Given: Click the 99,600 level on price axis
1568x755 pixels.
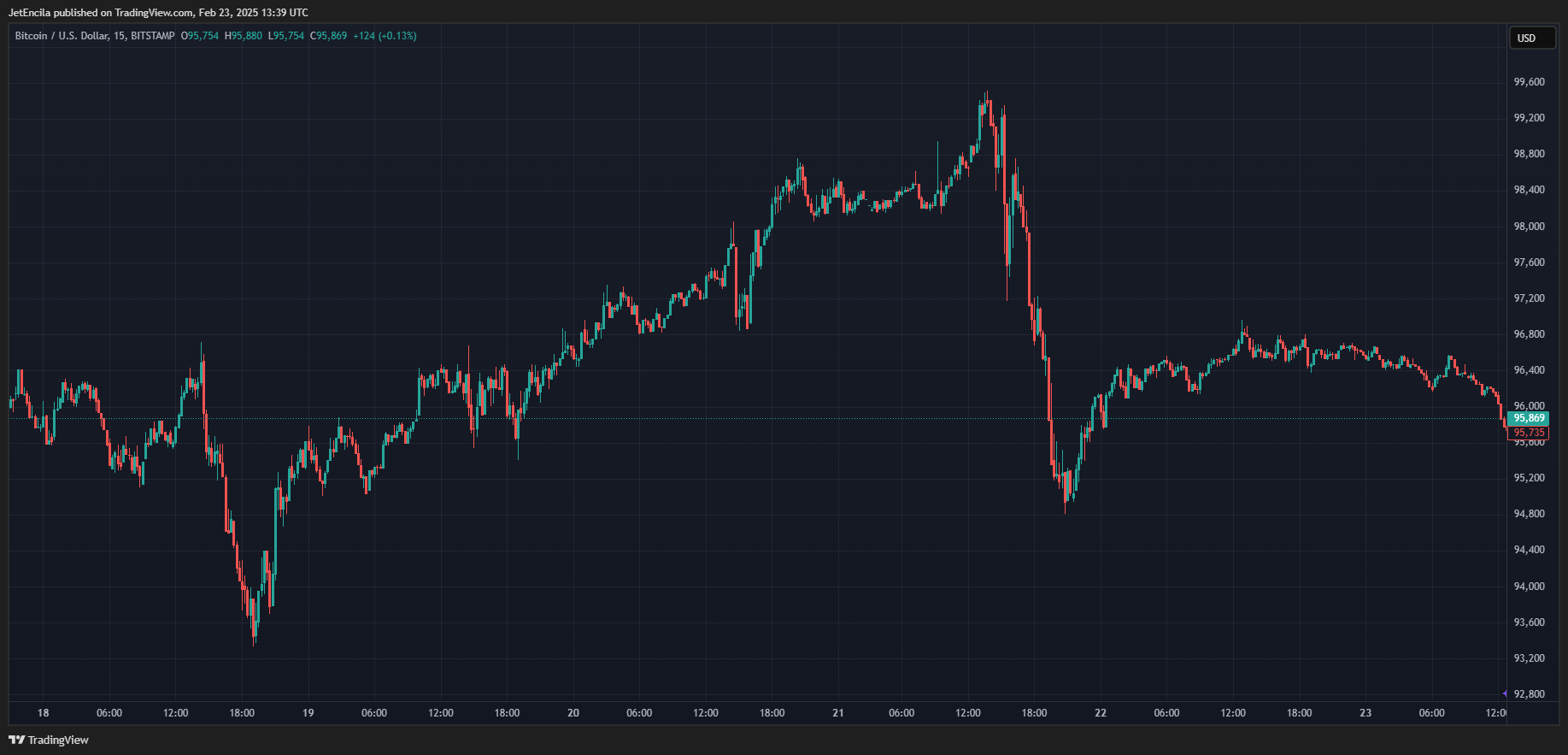Looking at the screenshot, I should (1529, 82).
